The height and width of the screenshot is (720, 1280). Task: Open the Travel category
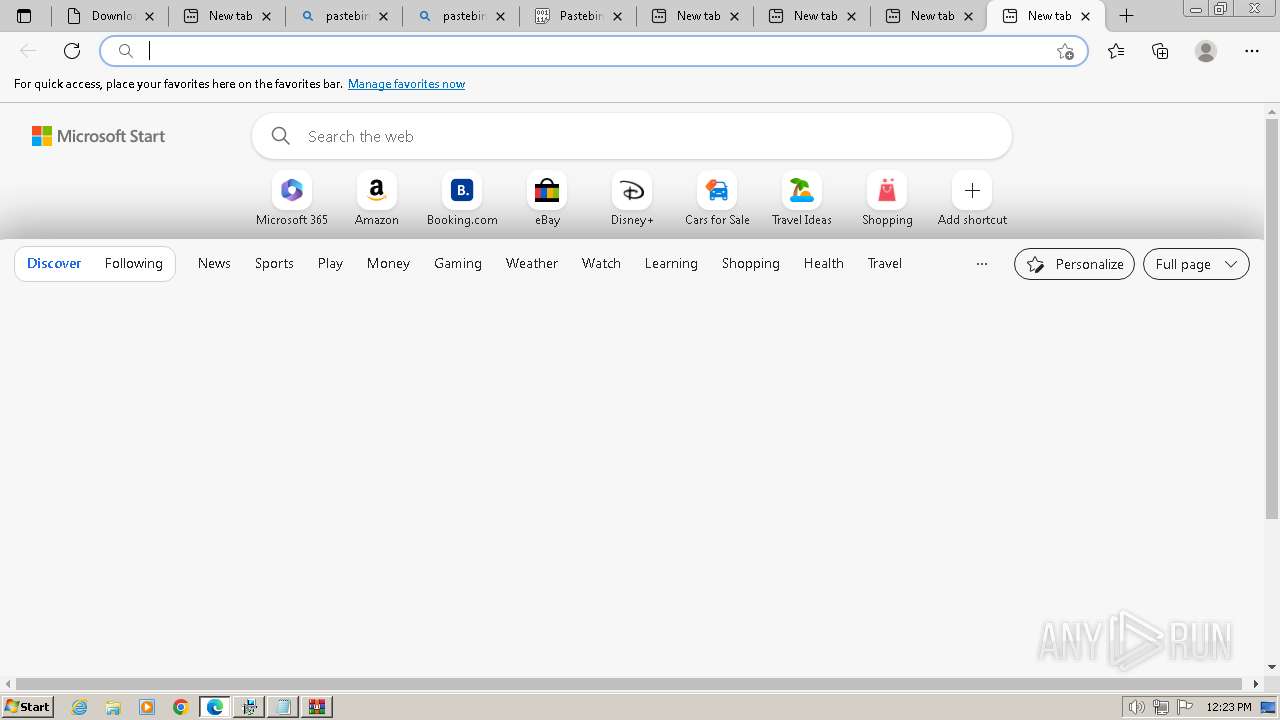coord(885,263)
